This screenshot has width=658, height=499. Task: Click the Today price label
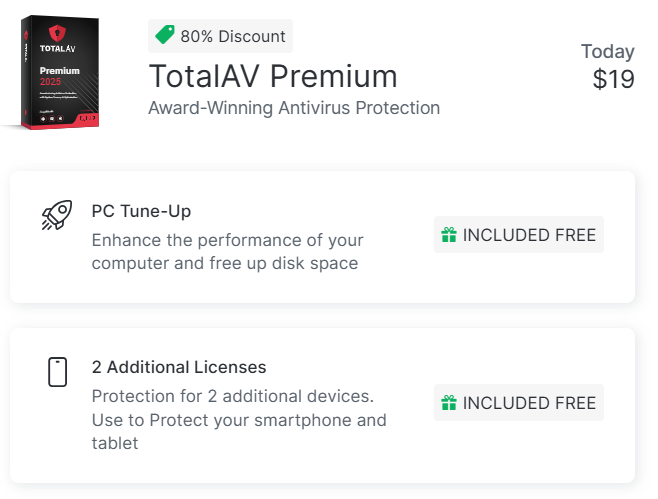[607, 51]
